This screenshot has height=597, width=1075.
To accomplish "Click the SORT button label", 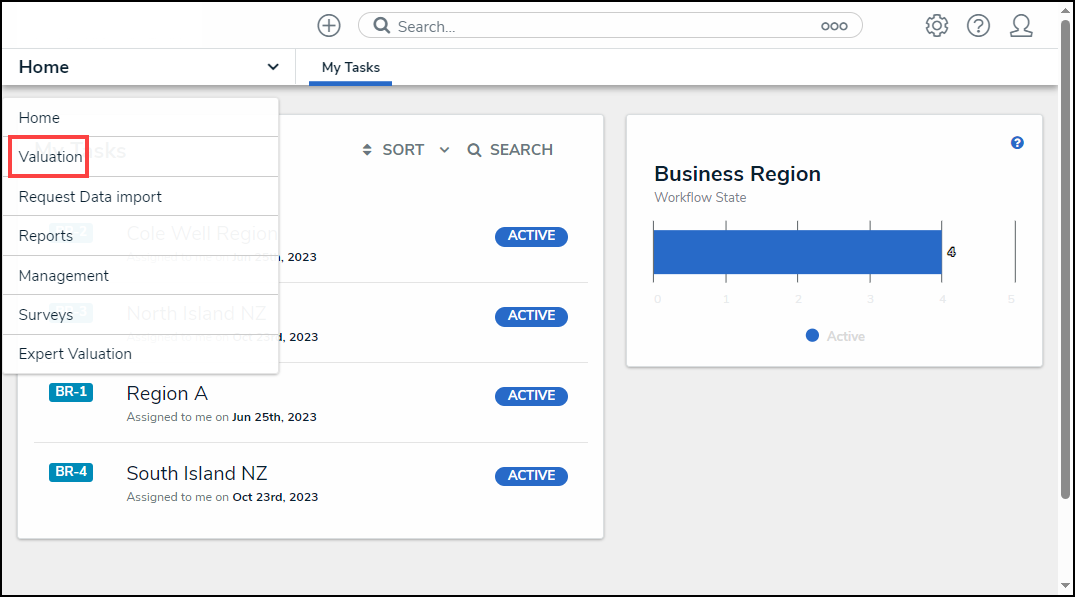I will click(403, 149).
